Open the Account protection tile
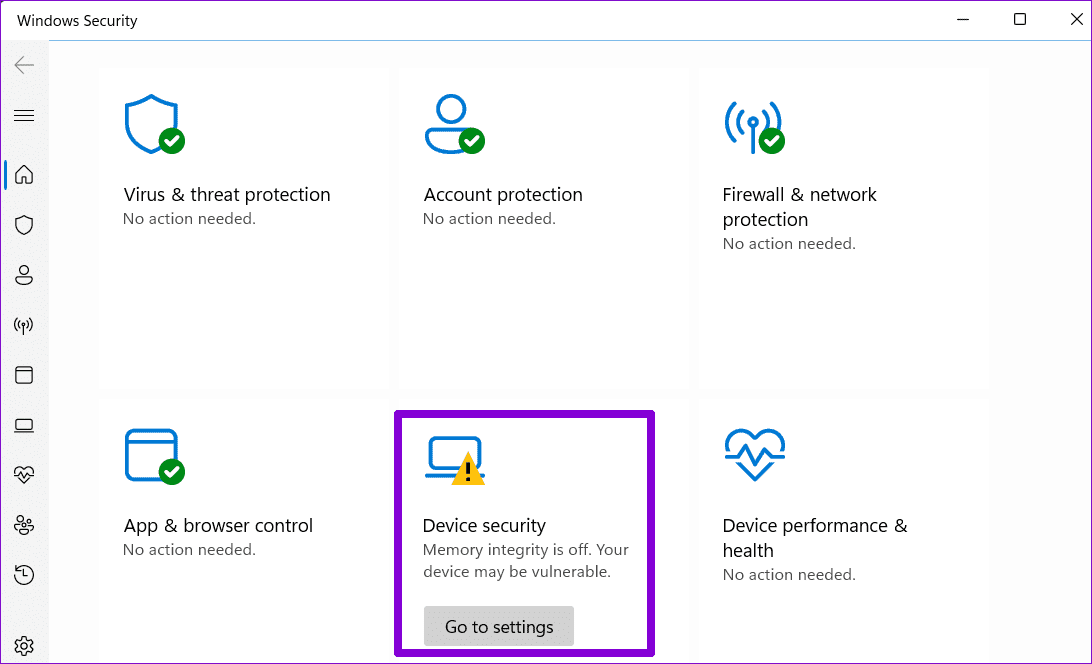 click(x=503, y=195)
